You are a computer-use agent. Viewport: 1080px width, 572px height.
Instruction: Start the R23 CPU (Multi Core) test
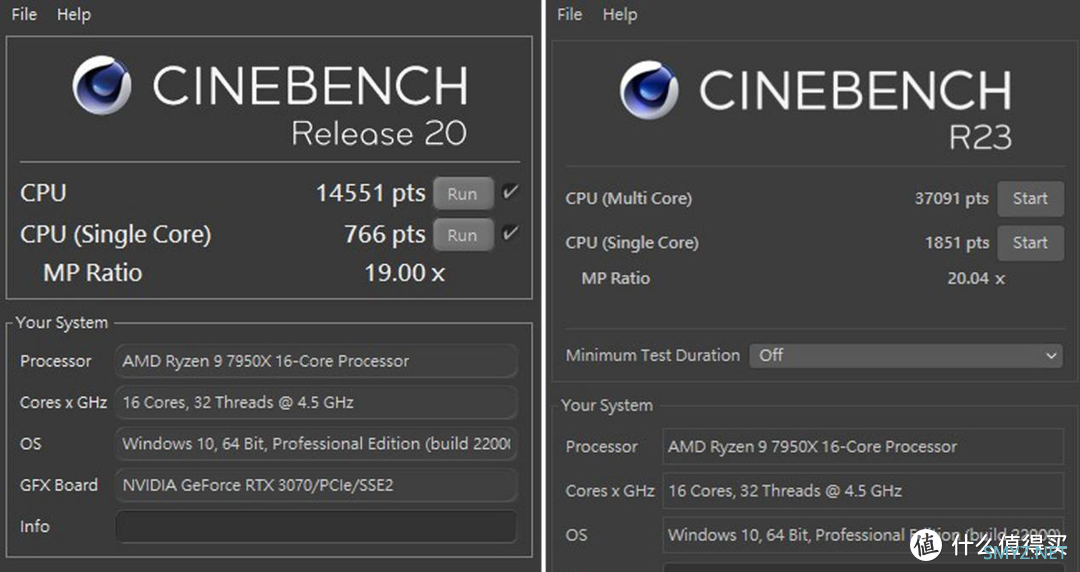1030,198
